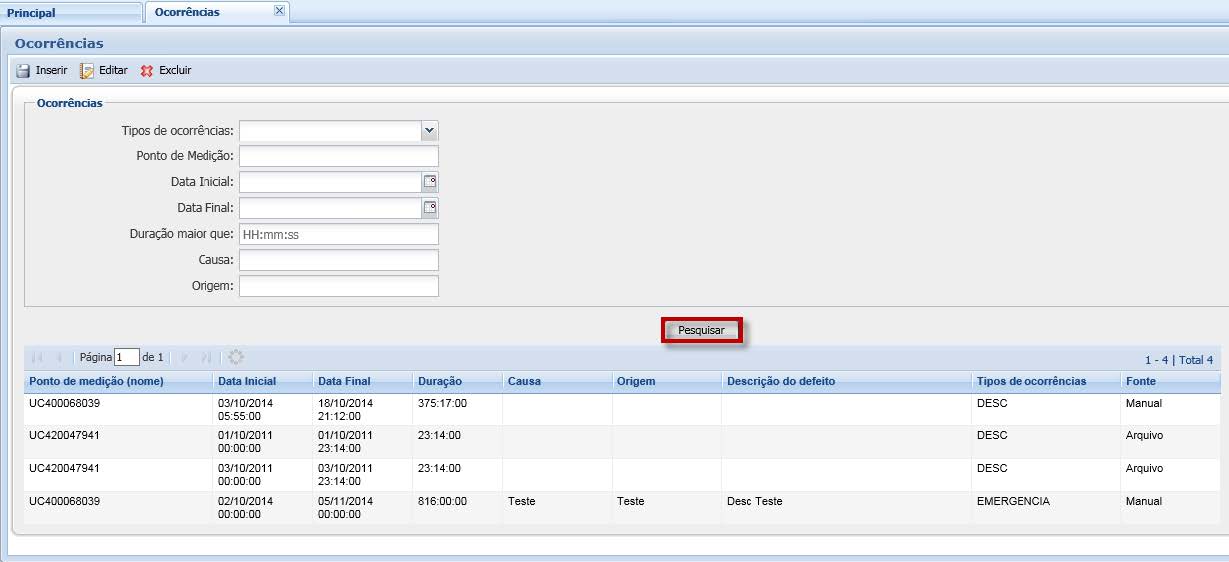
Task: Open the Data Final calendar picker
Action: (x=430, y=208)
